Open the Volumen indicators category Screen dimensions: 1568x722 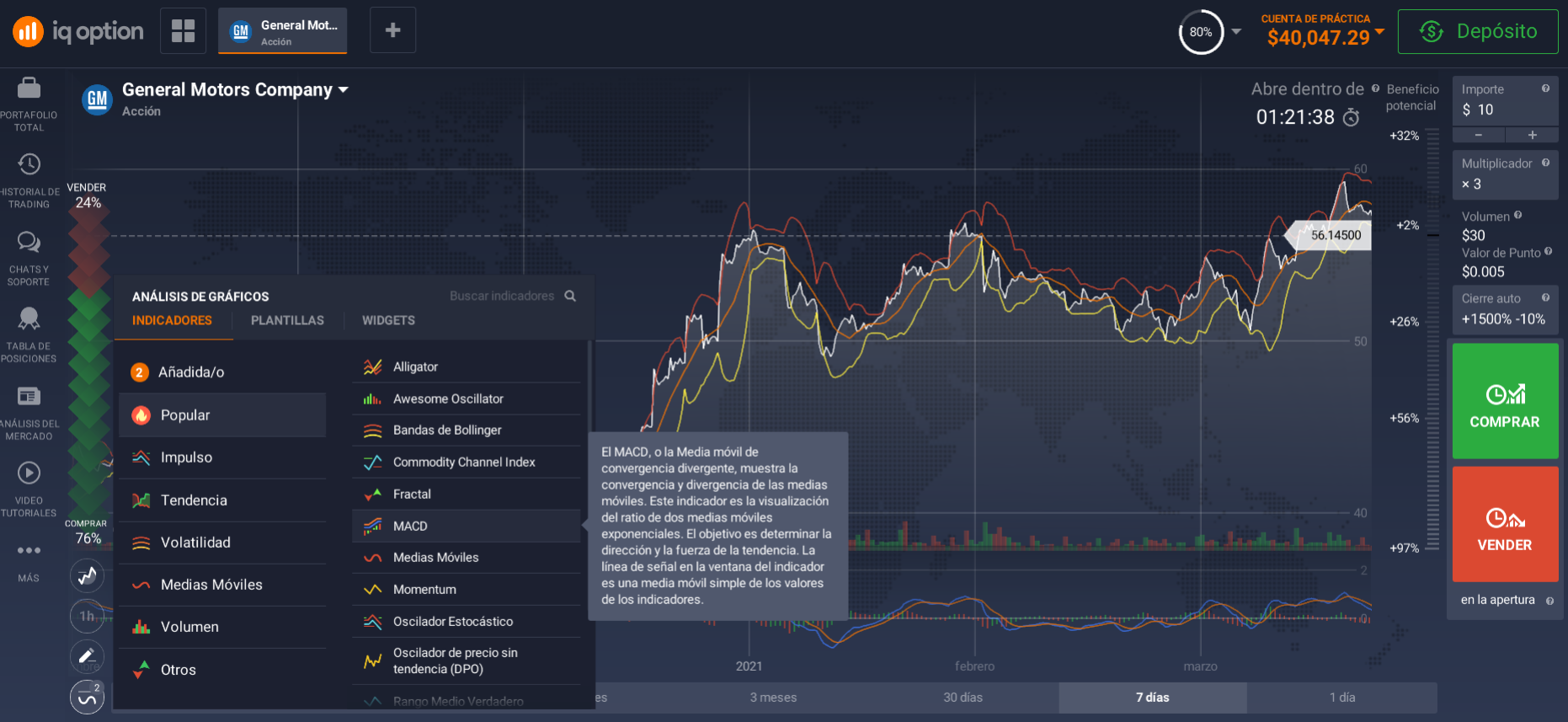click(222, 627)
